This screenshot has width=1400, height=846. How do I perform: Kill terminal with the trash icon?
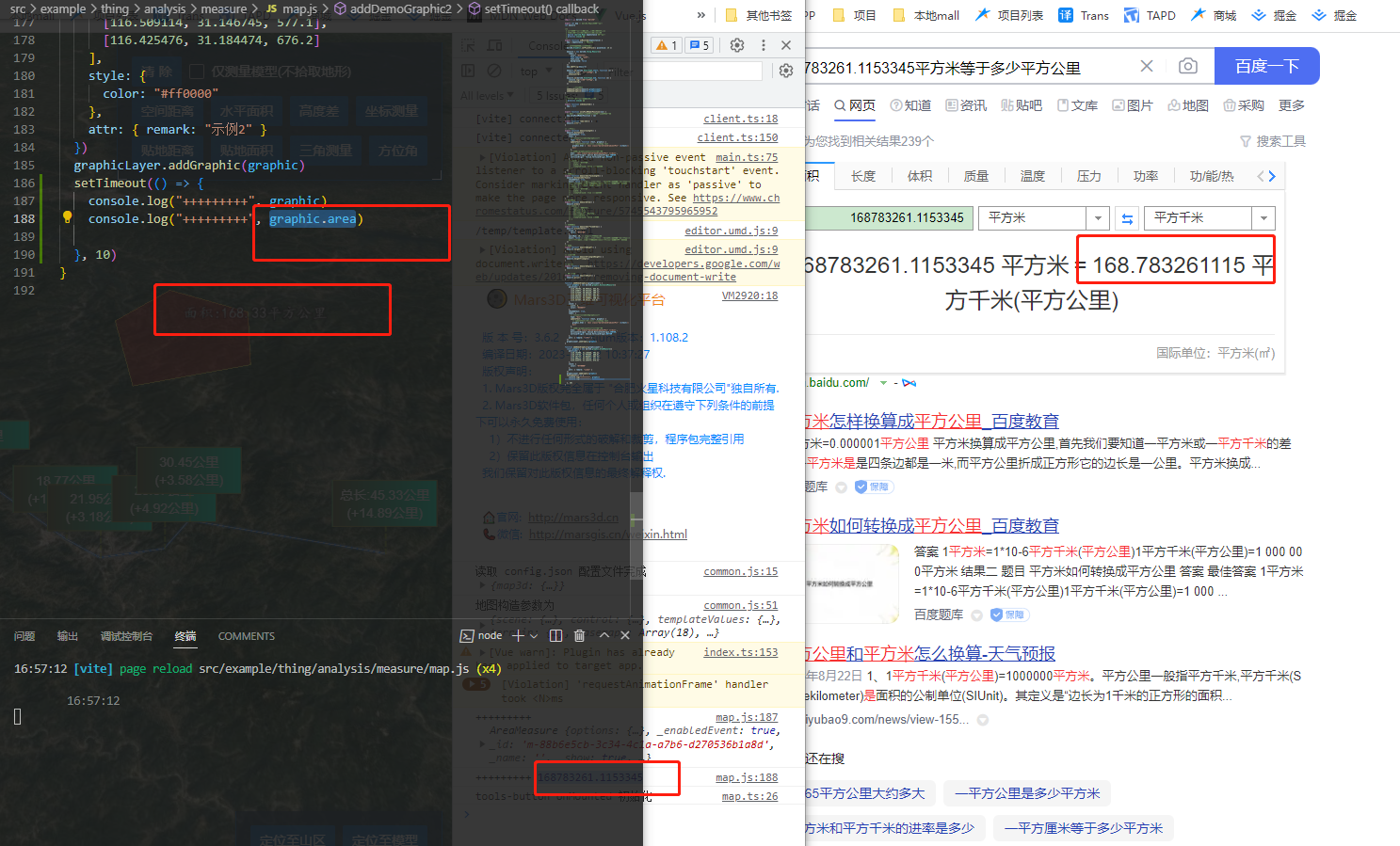pos(579,636)
